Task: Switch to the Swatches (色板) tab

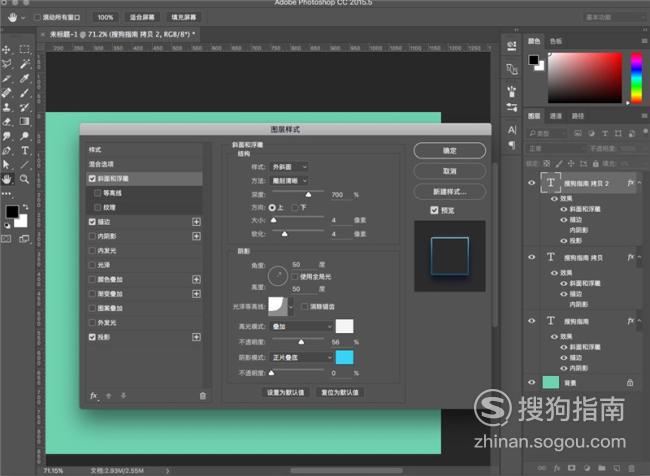Action: pyautogui.click(x=555, y=41)
